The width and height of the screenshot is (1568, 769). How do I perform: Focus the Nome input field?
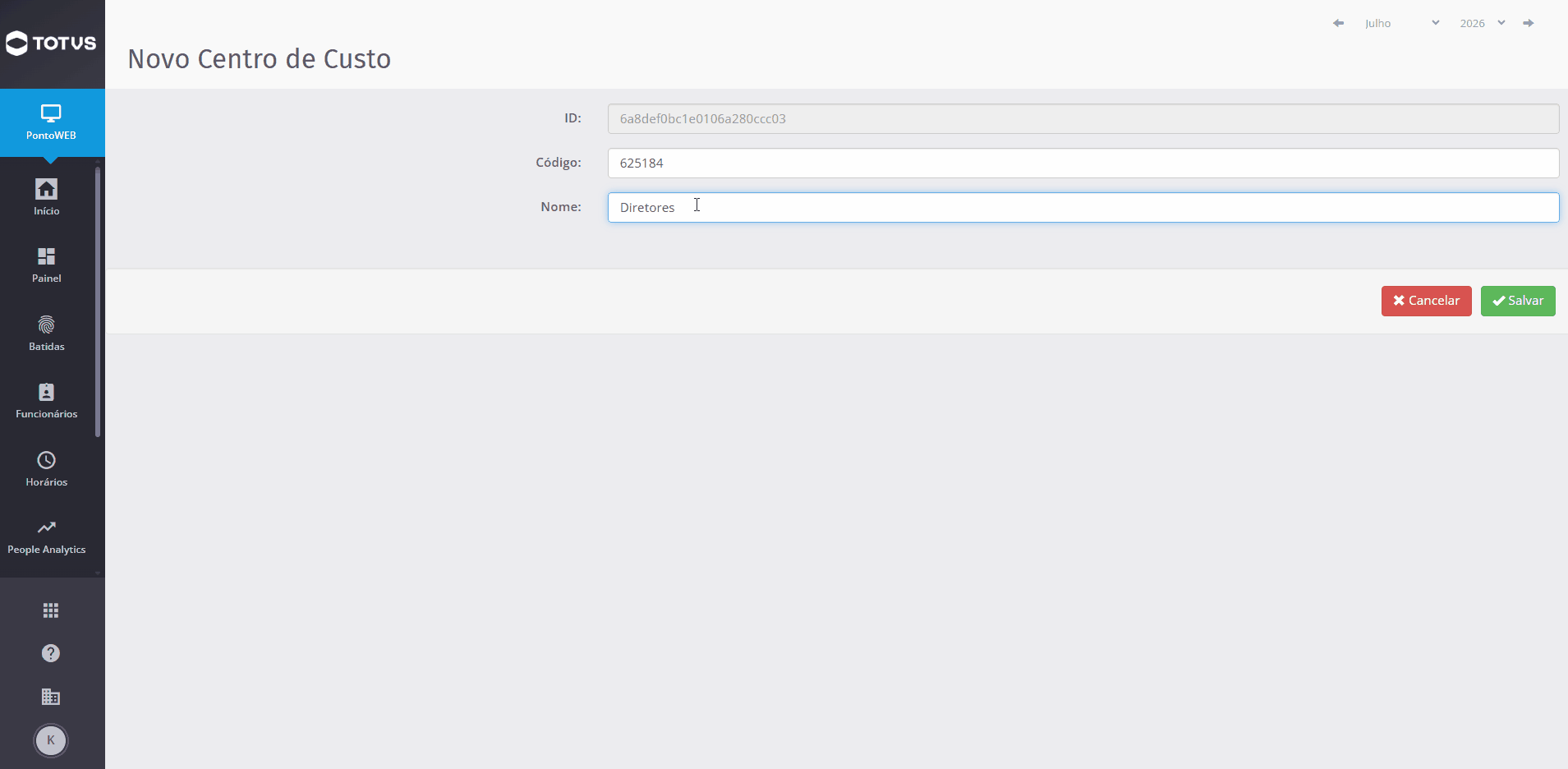[1083, 207]
